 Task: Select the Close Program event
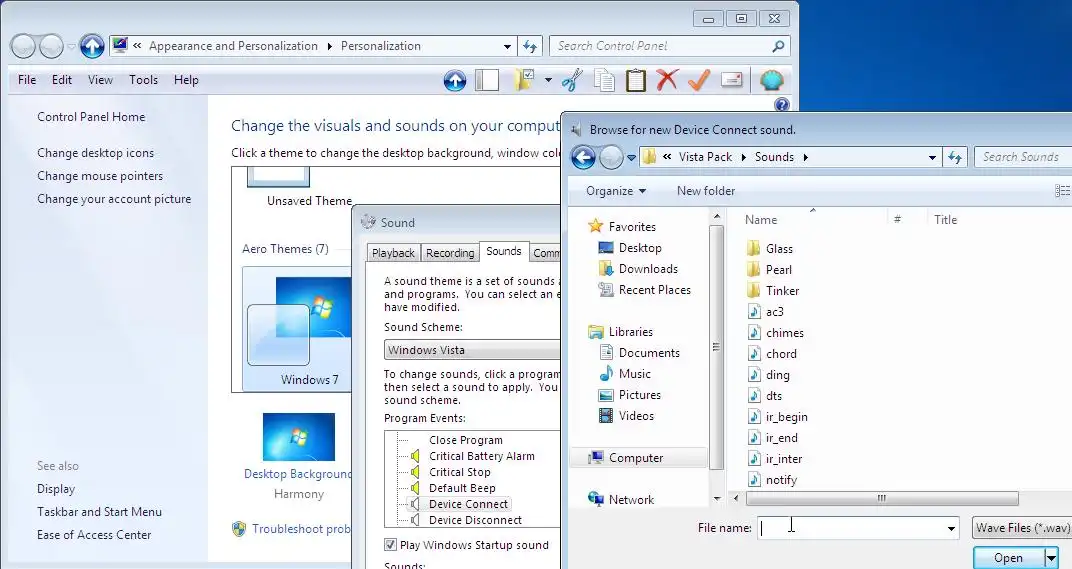(x=466, y=440)
